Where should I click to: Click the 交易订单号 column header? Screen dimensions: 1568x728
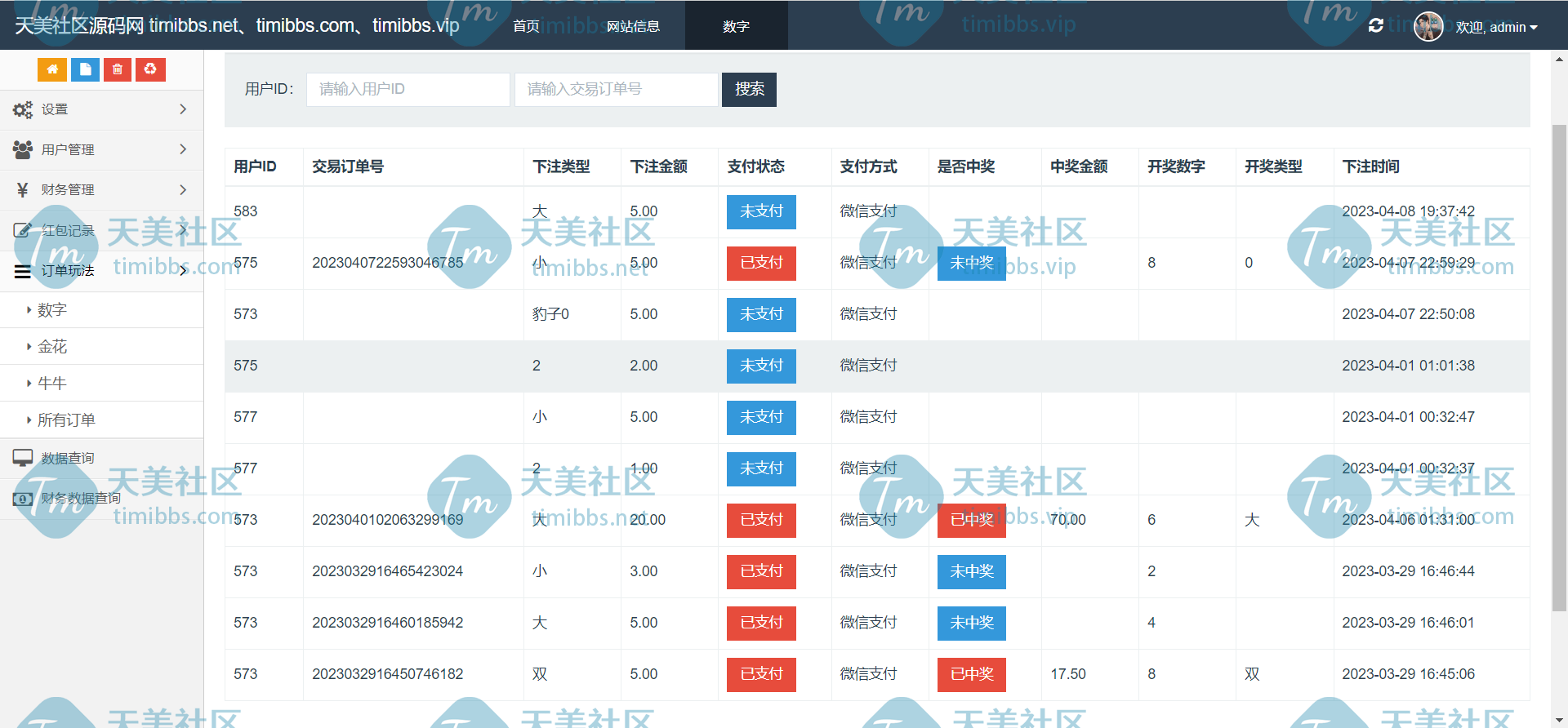[348, 166]
